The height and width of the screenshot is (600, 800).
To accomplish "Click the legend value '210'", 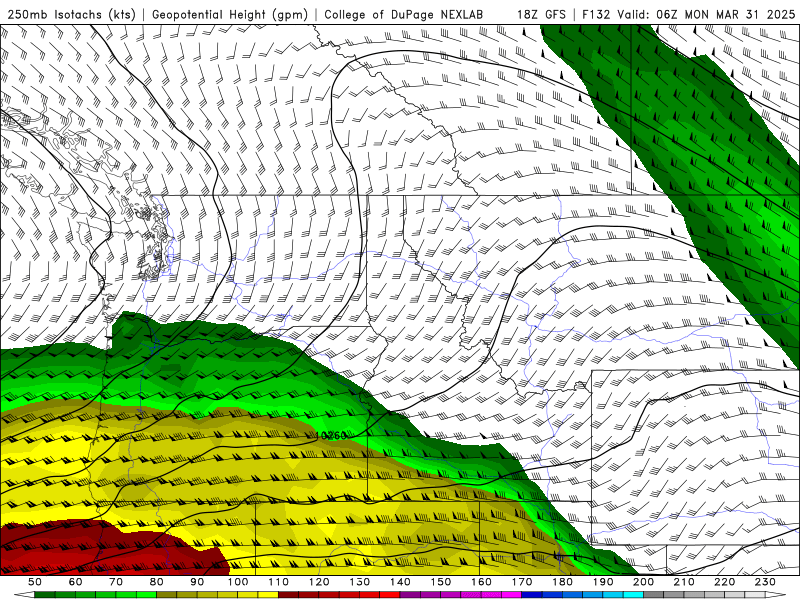I will pyautogui.click(x=684, y=582).
